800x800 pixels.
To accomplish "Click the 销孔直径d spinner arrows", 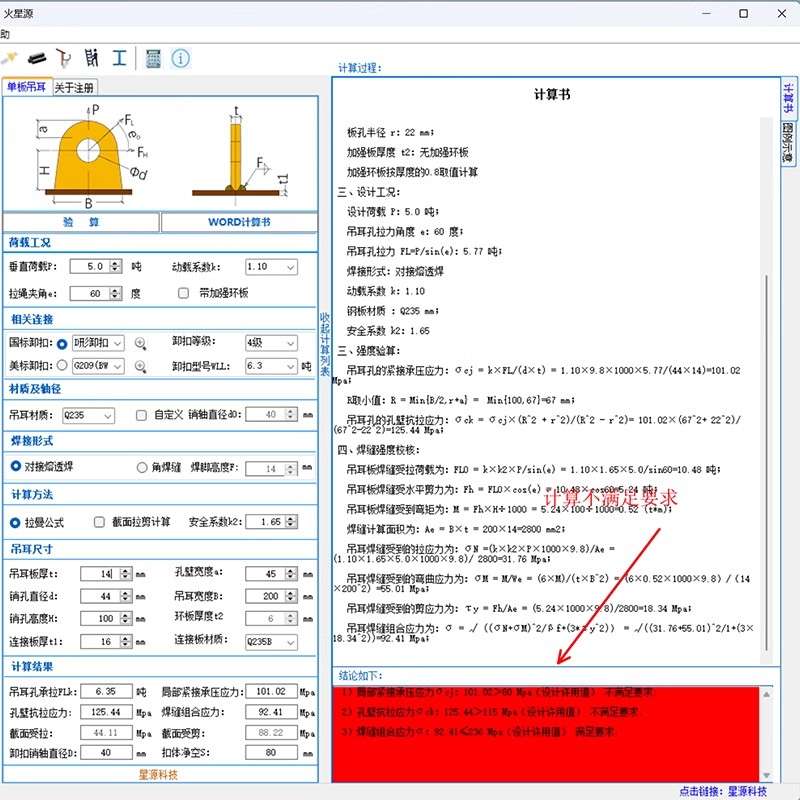I will coord(126,596).
